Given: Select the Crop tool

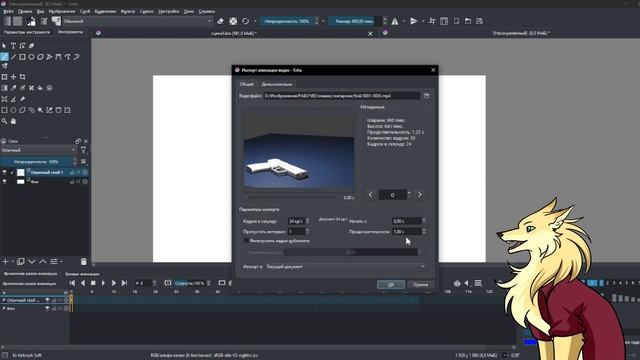Looking at the screenshot, I should [x=22, y=77].
